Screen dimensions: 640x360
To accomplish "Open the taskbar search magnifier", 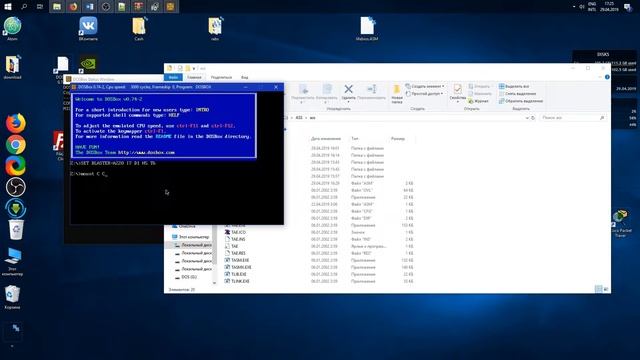I will pos(24,6).
